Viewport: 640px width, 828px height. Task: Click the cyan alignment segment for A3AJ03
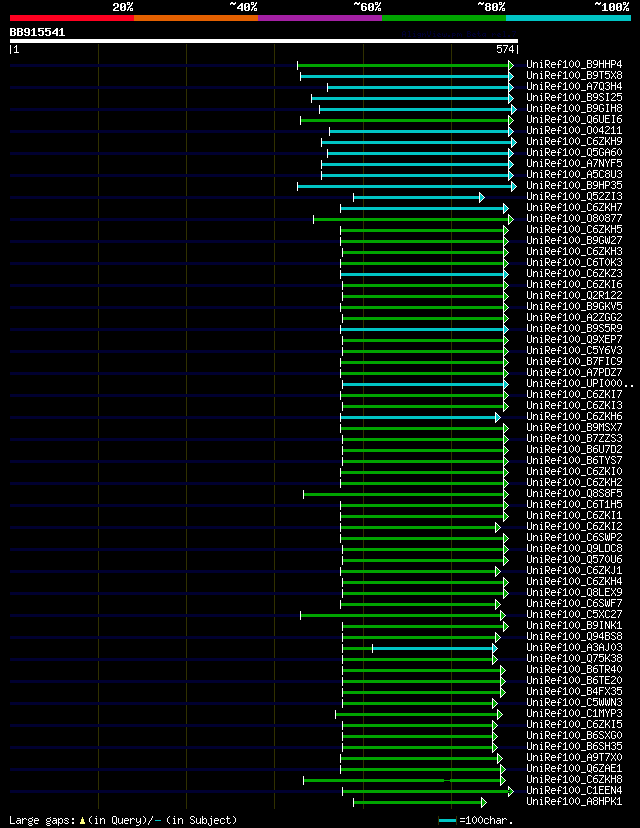pos(435,648)
